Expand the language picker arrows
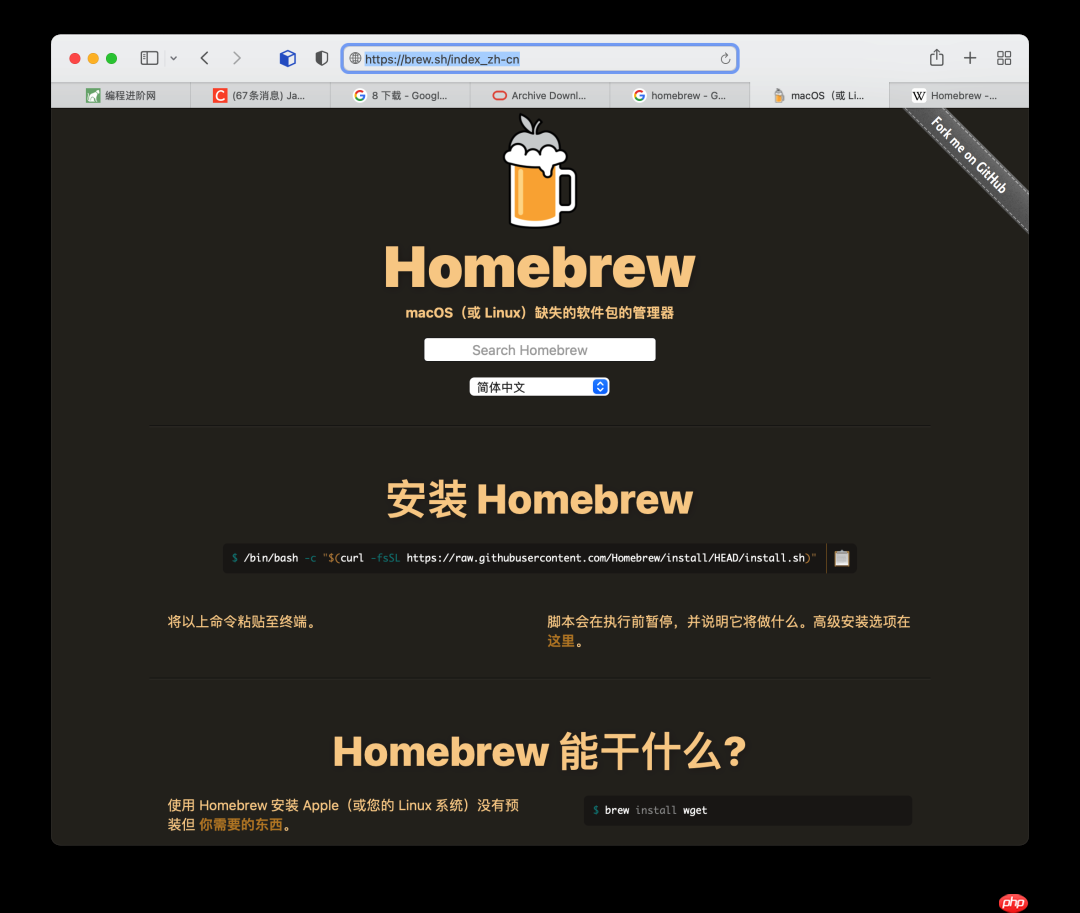Screen dimensions: 1080x913 pos(599,386)
